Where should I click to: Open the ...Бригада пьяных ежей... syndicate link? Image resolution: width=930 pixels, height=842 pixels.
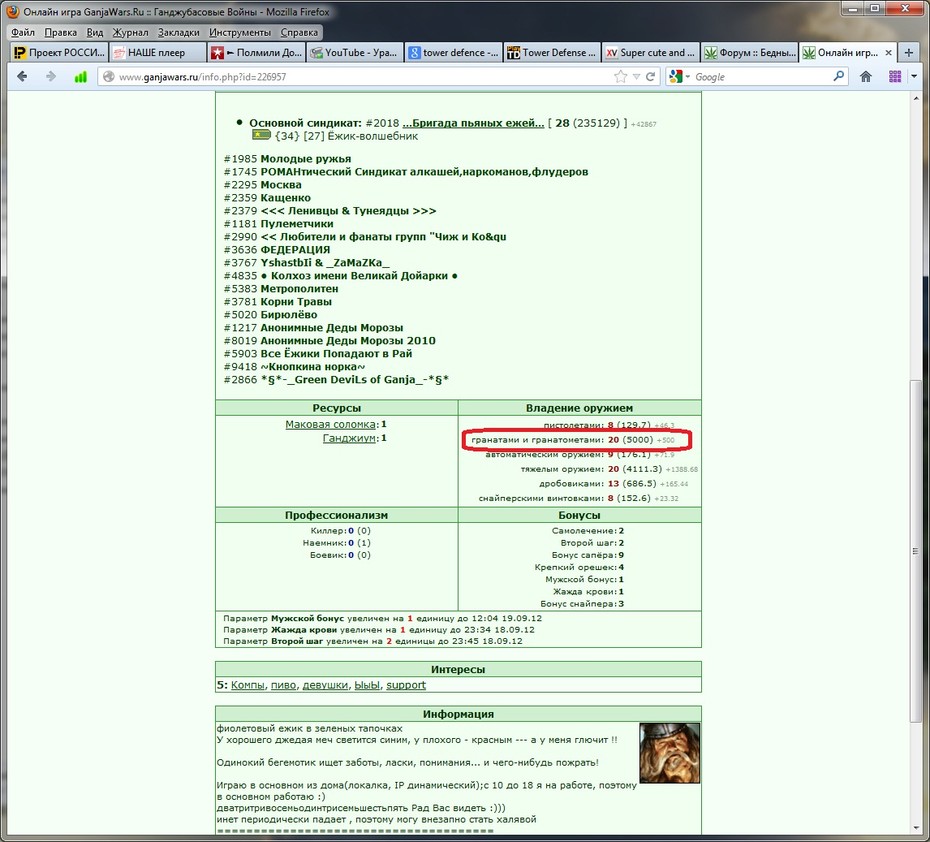473,123
